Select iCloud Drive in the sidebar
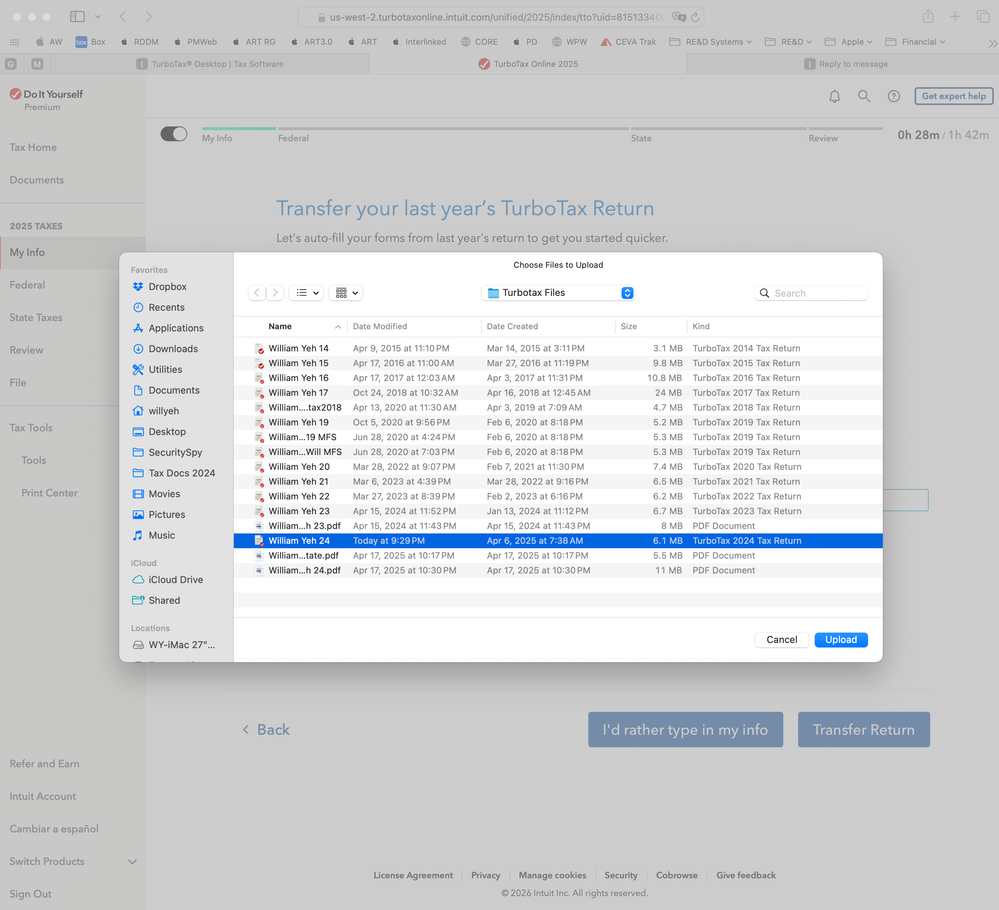This screenshot has width=999, height=910. 175,580
